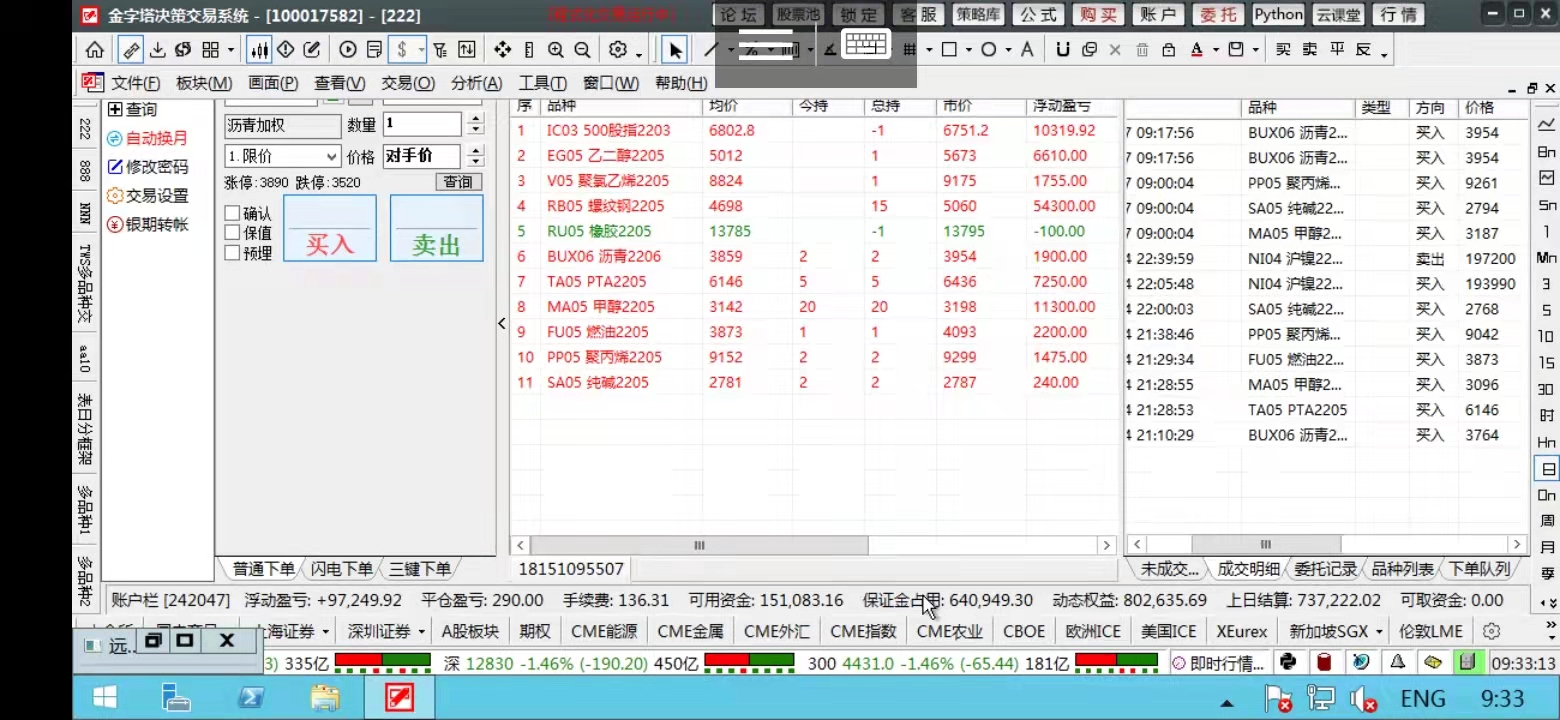Image resolution: width=1560 pixels, height=720 pixels.
Task: Open 自动换月 sidebar item
Action: tap(148, 138)
